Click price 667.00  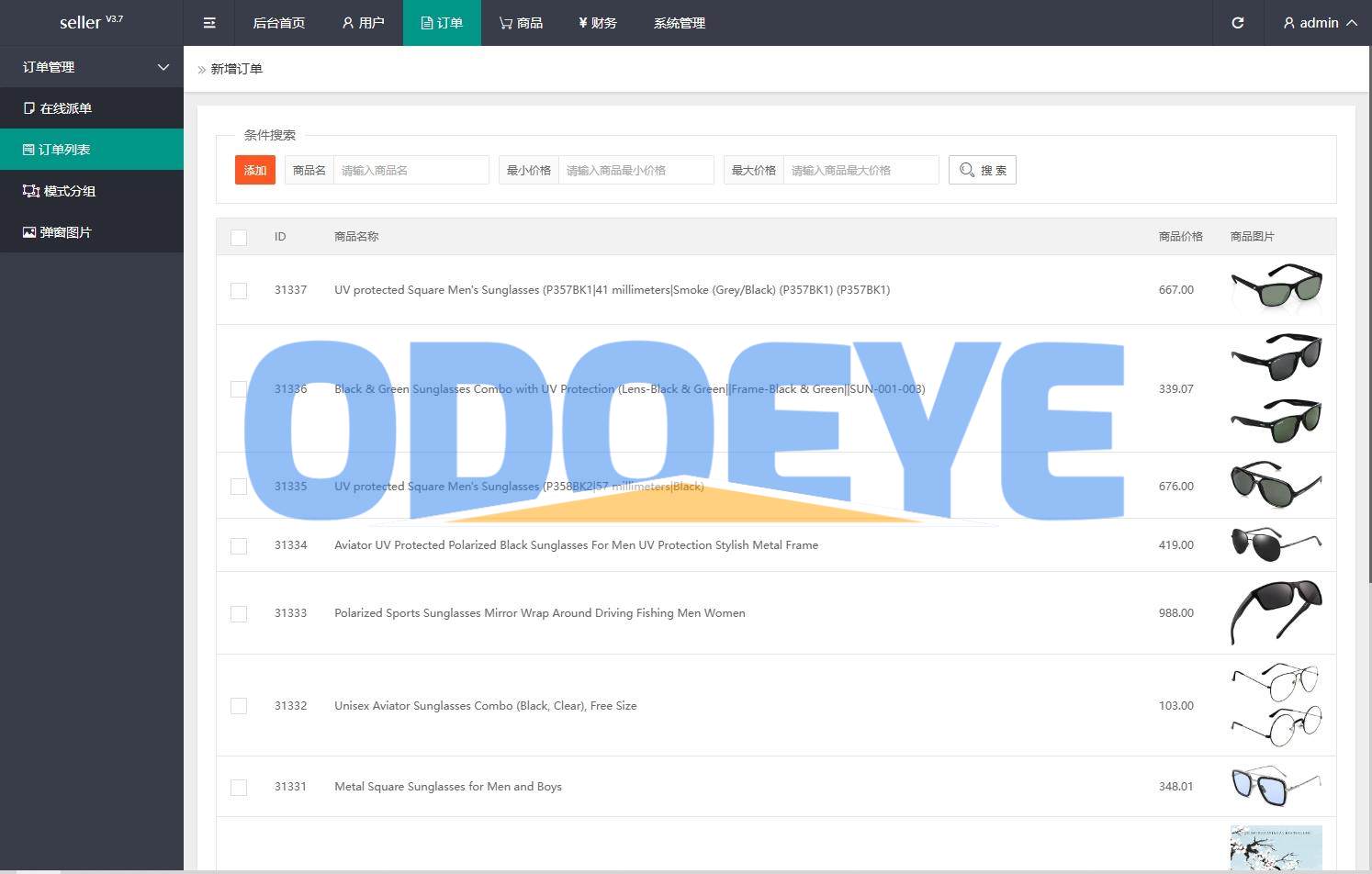(1176, 290)
